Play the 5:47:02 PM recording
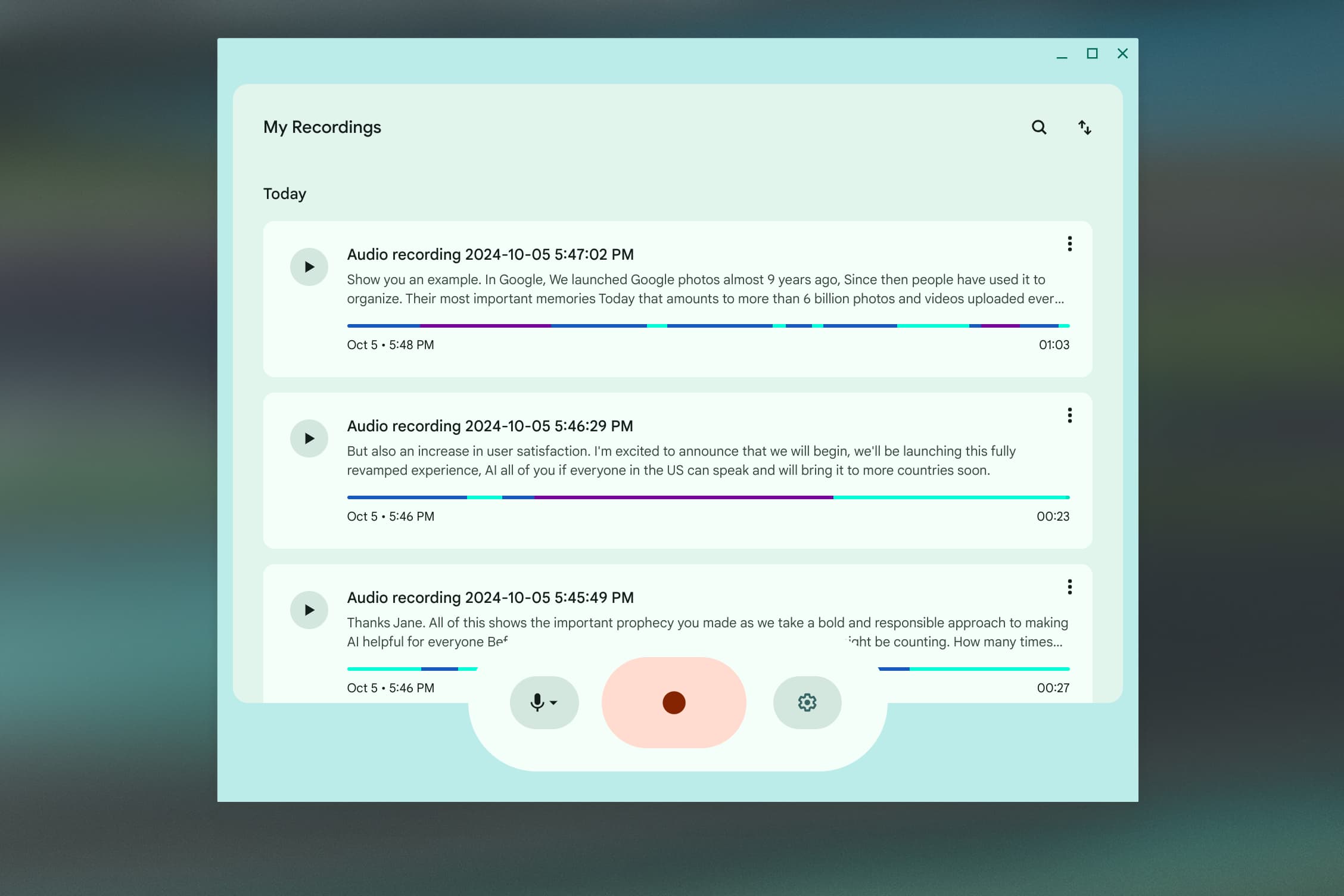 pyautogui.click(x=309, y=266)
